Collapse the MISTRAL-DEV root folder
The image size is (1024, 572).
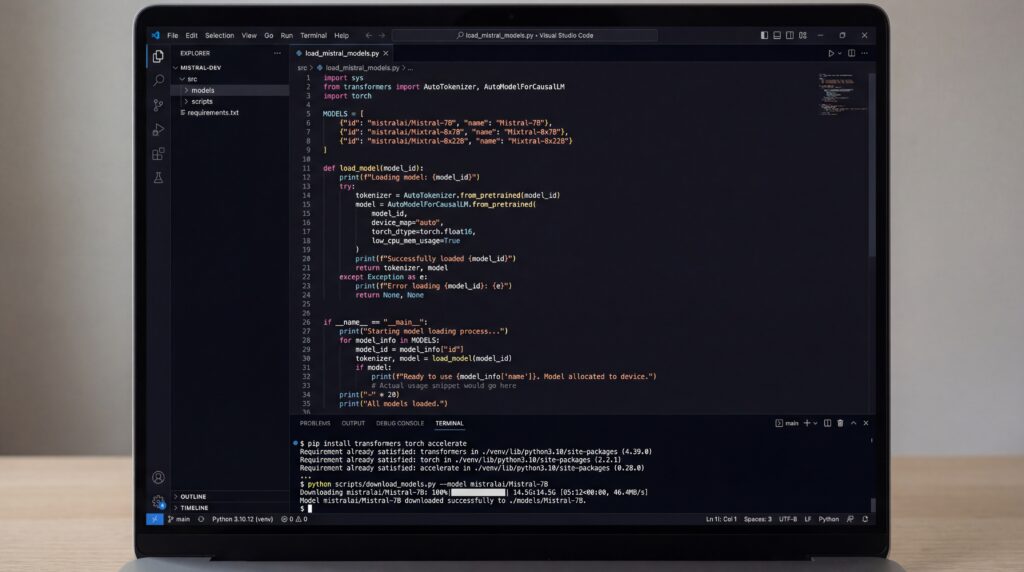229,68
